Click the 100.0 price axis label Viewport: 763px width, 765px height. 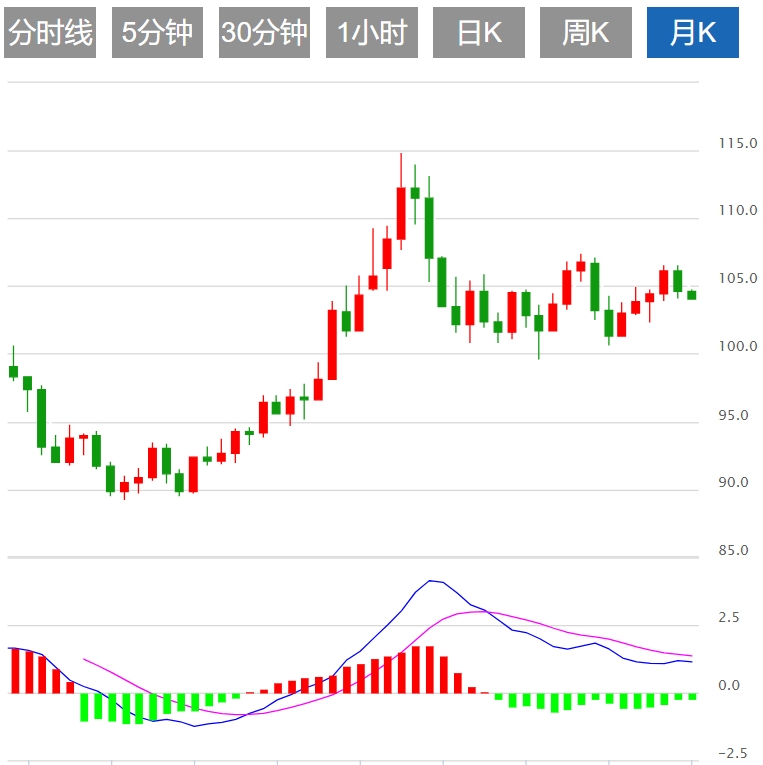[738, 346]
